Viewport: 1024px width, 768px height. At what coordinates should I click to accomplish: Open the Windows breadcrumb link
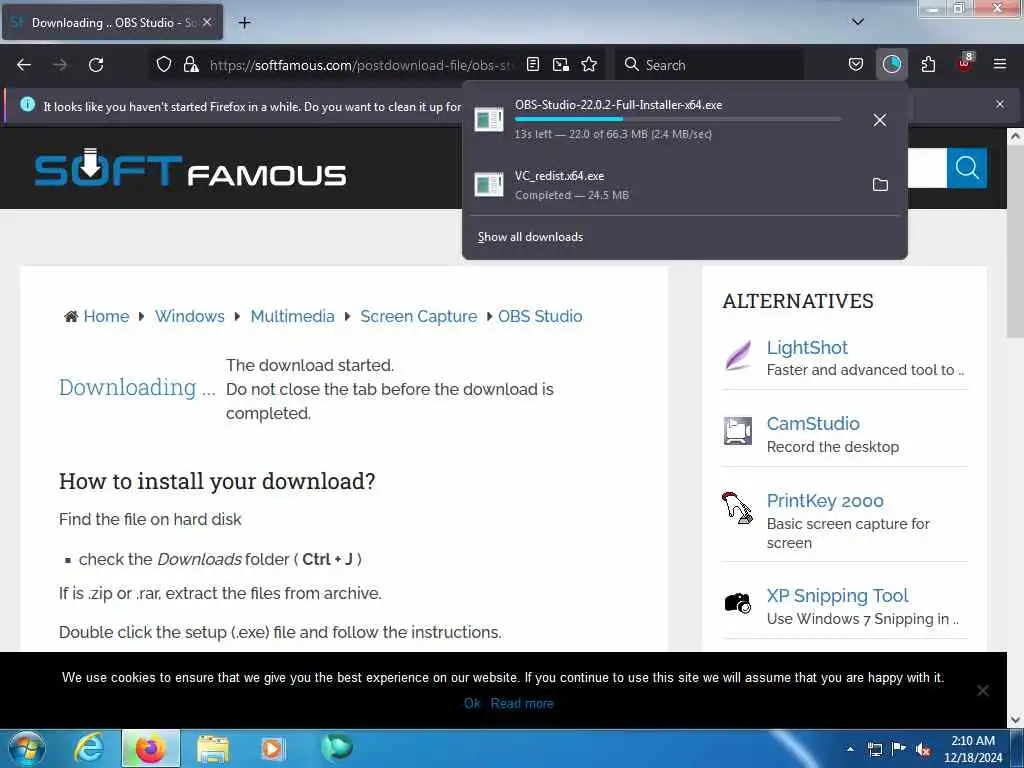(189, 316)
